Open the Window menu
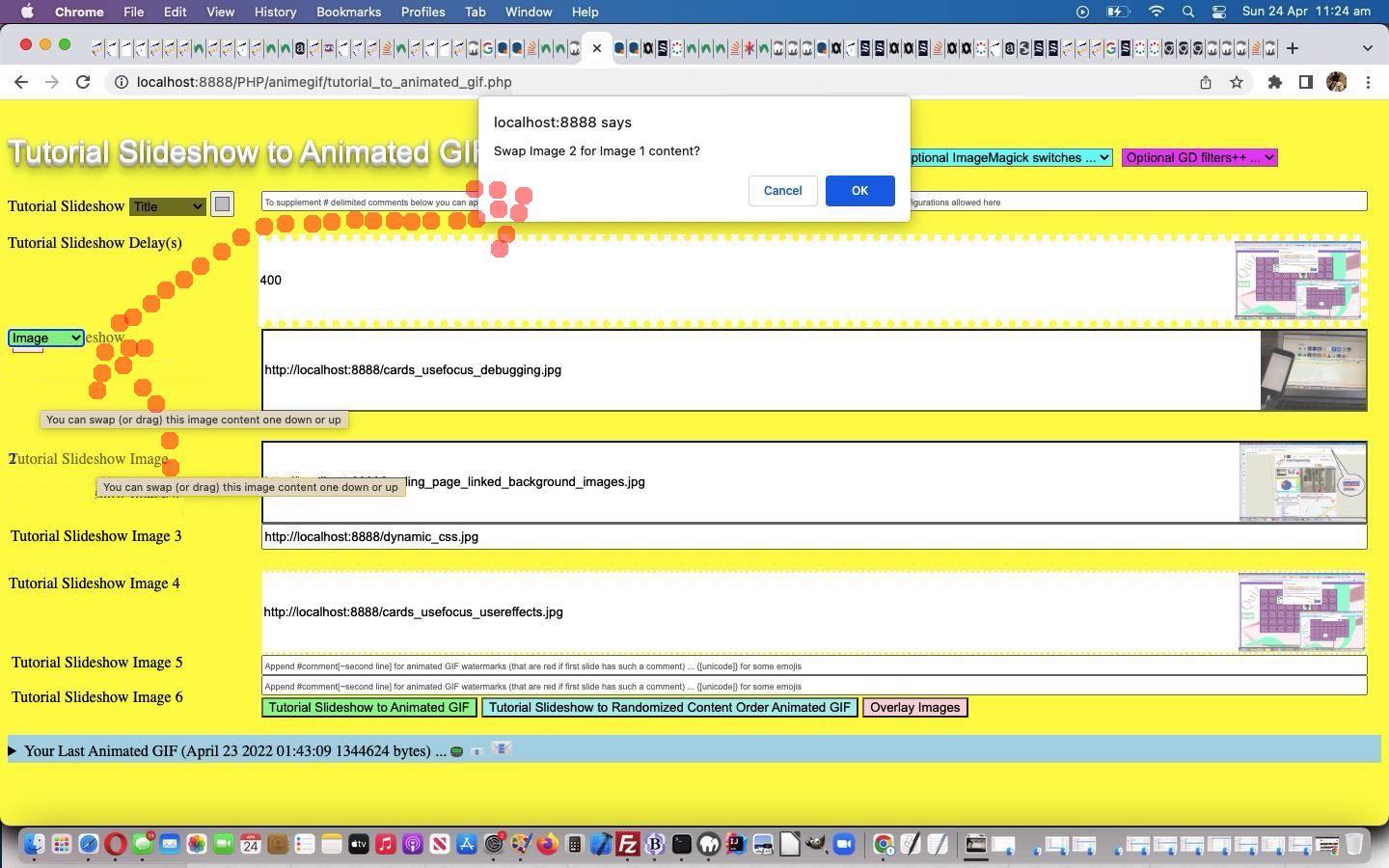 click(x=529, y=12)
